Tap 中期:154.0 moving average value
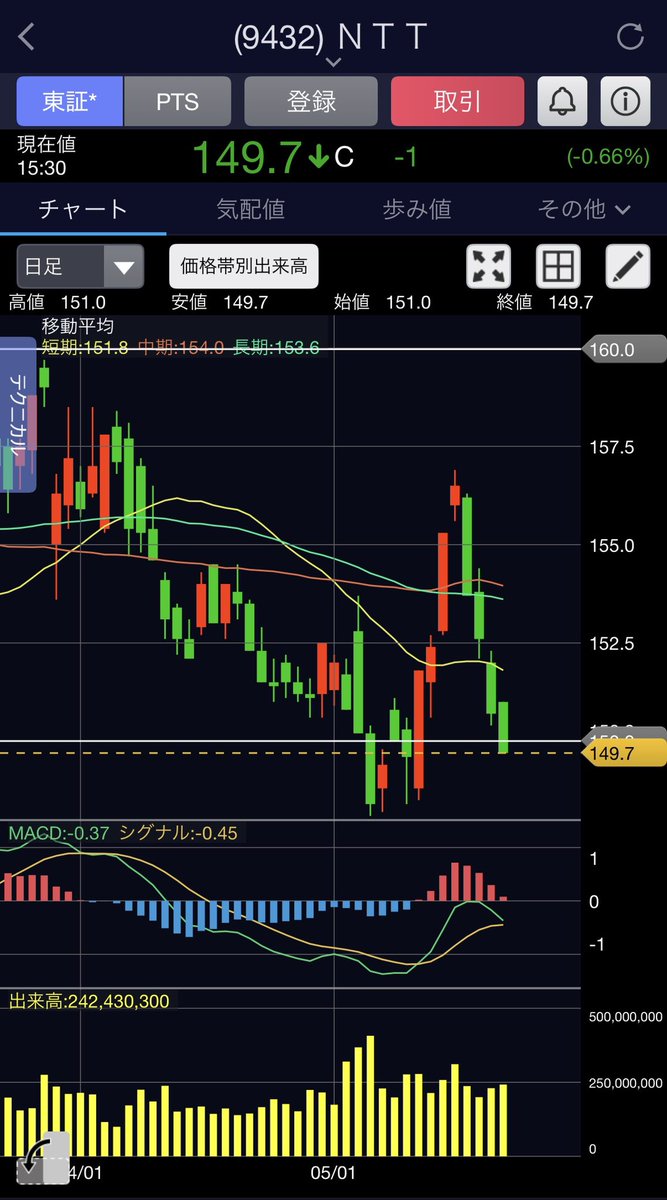Image resolution: width=667 pixels, height=1200 pixels. pos(182,347)
